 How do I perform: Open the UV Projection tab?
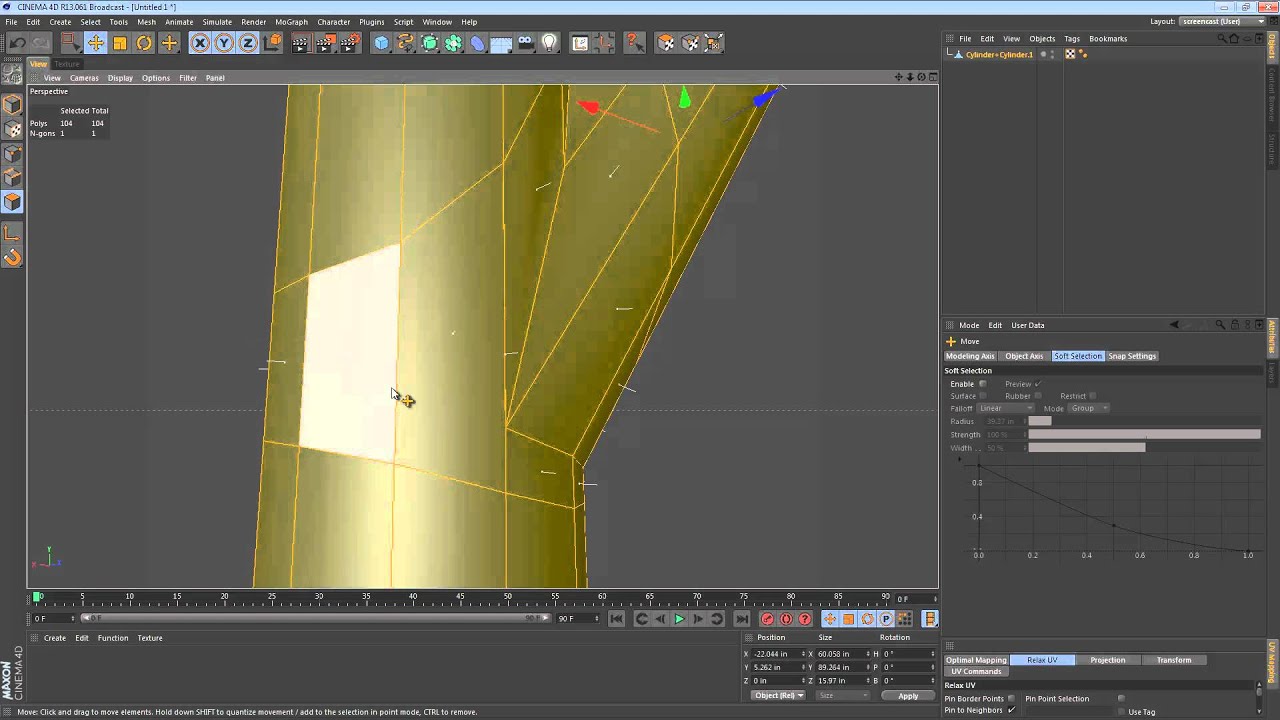1108,660
